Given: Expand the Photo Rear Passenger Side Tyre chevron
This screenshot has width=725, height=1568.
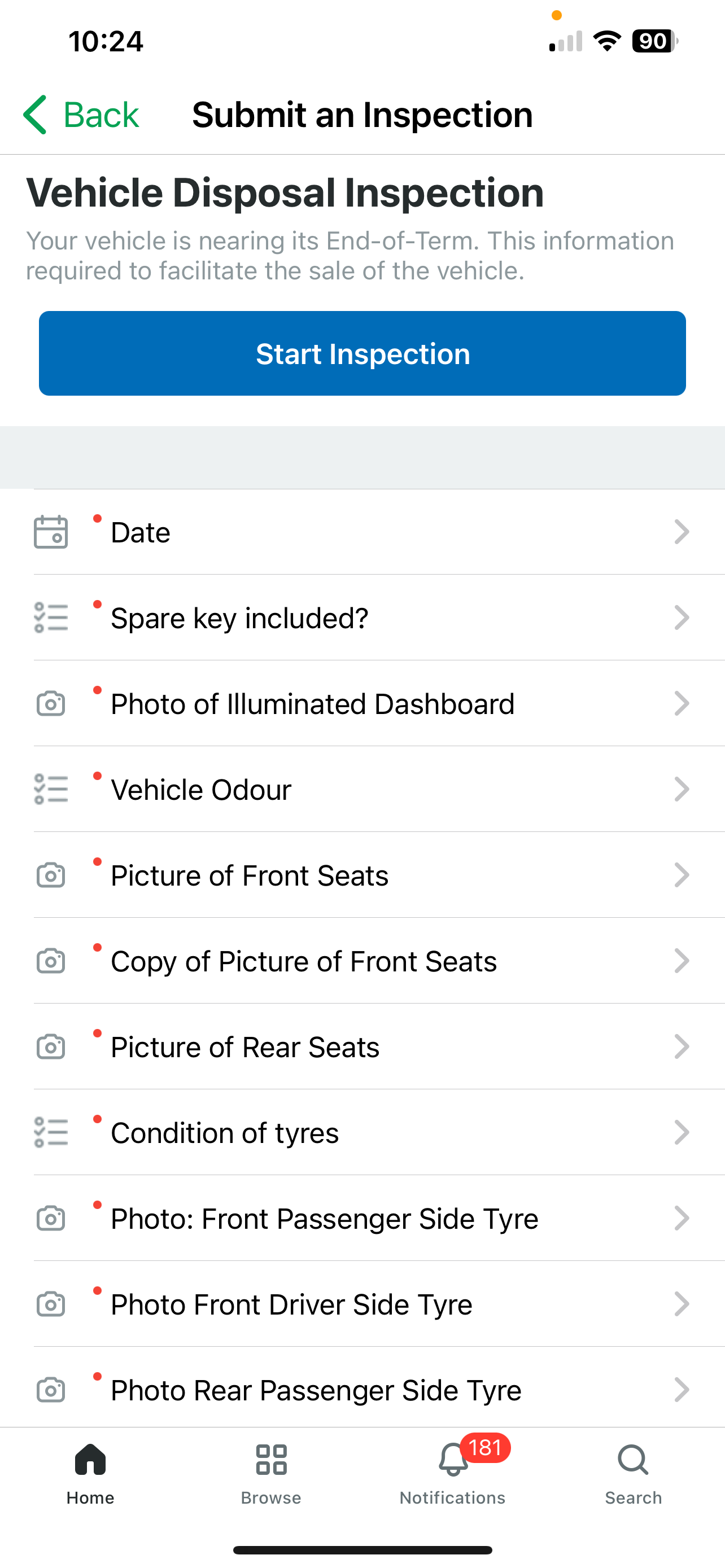Looking at the screenshot, I should (681, 1390).
